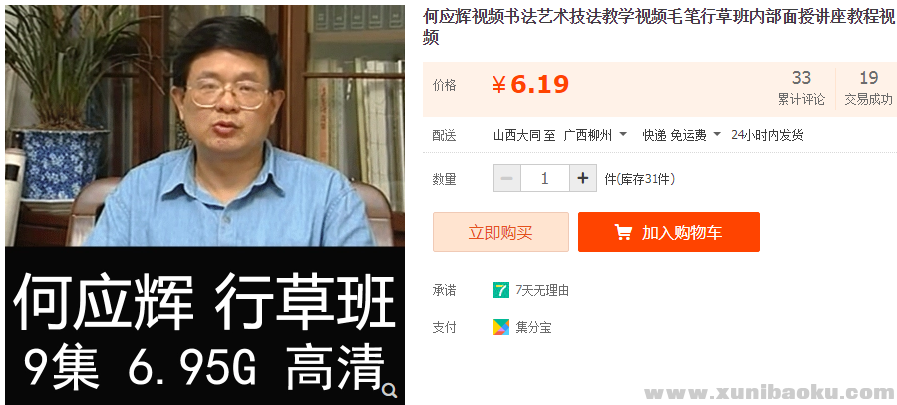The height and width of the screenshot is (405, 897).
Task: Decrease quantity with the minus button
Action: click(x=507, y=178)
